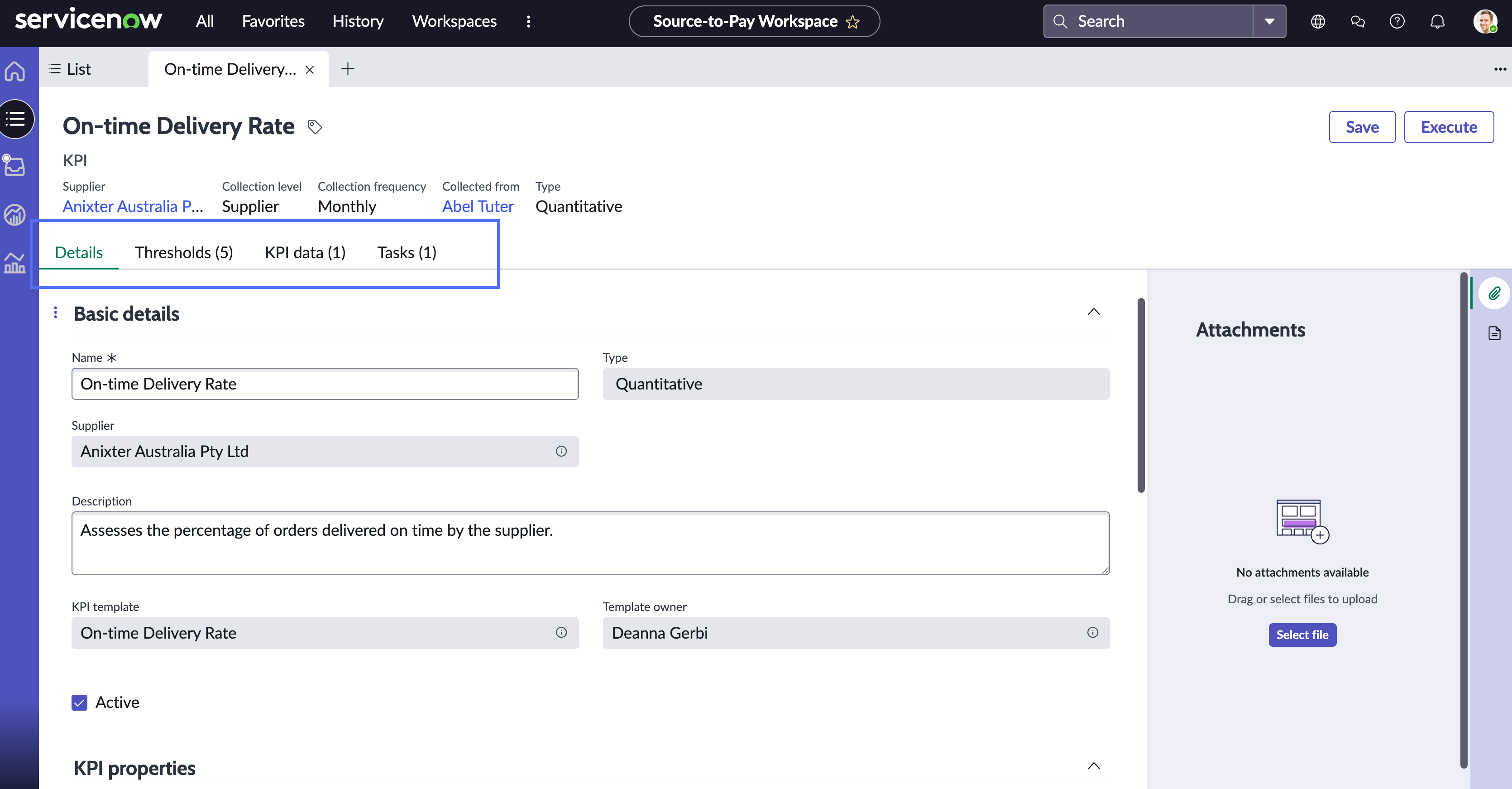Open the attachments paperclip panel icon
The width and height of the screenshot is (1512, 789).
click(x=1494, y=293)
